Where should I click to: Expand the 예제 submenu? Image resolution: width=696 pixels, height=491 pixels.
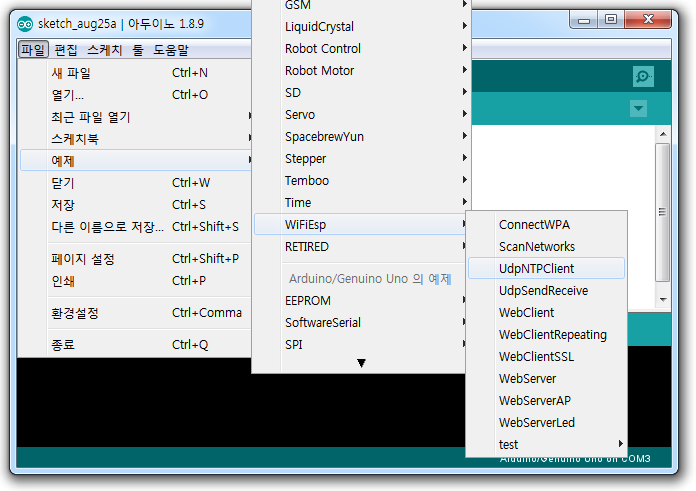pos(136,160)
